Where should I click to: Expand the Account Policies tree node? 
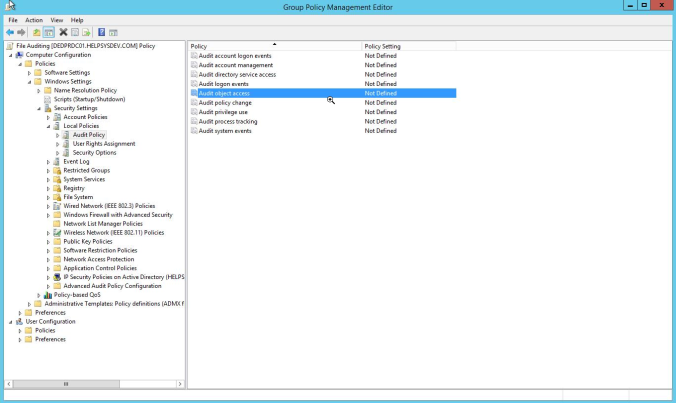(x=48, y=117)
